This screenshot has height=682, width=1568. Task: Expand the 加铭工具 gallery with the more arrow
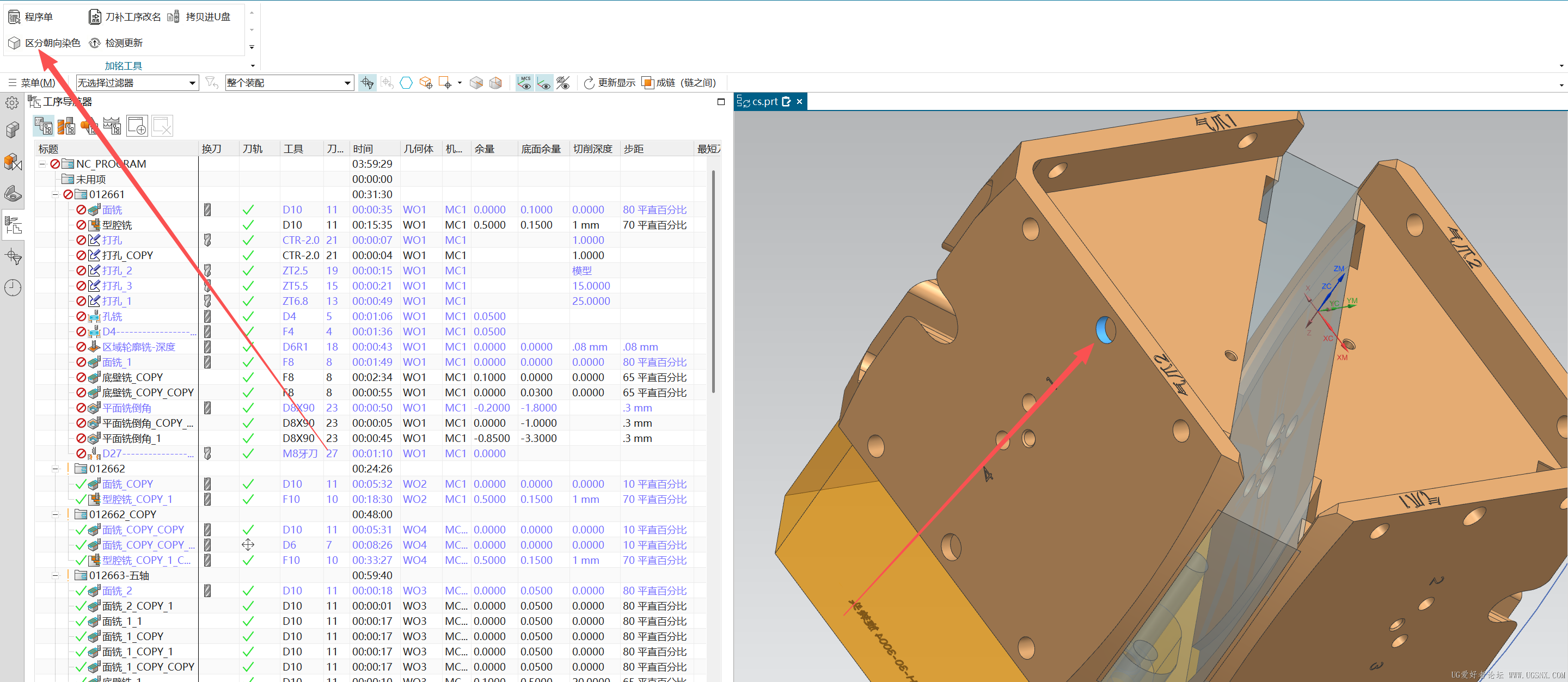coord(252,47)
